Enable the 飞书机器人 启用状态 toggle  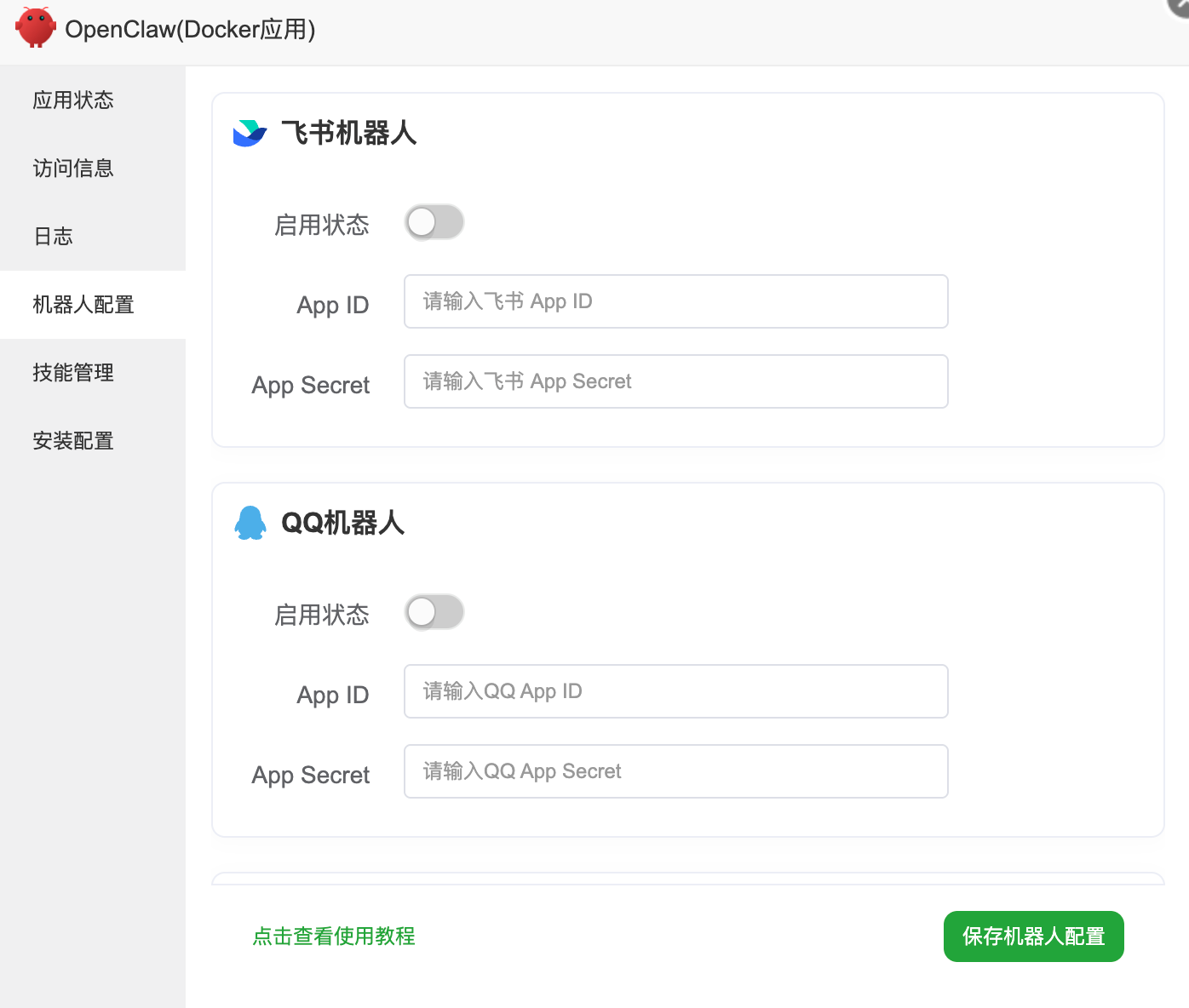(x=434, y=223)
